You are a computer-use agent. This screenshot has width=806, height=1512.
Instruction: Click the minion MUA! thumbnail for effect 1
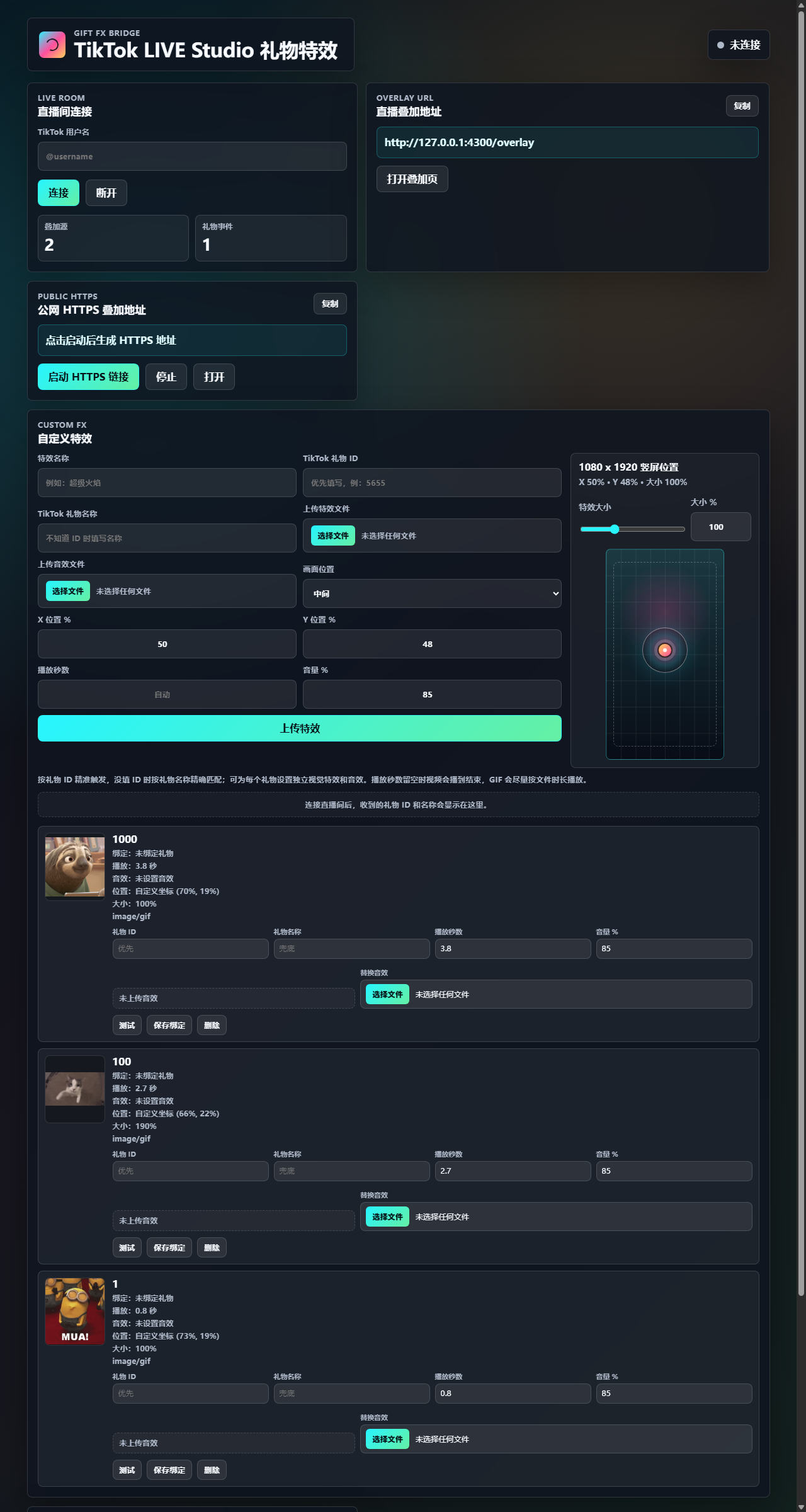pos(75,1311)
